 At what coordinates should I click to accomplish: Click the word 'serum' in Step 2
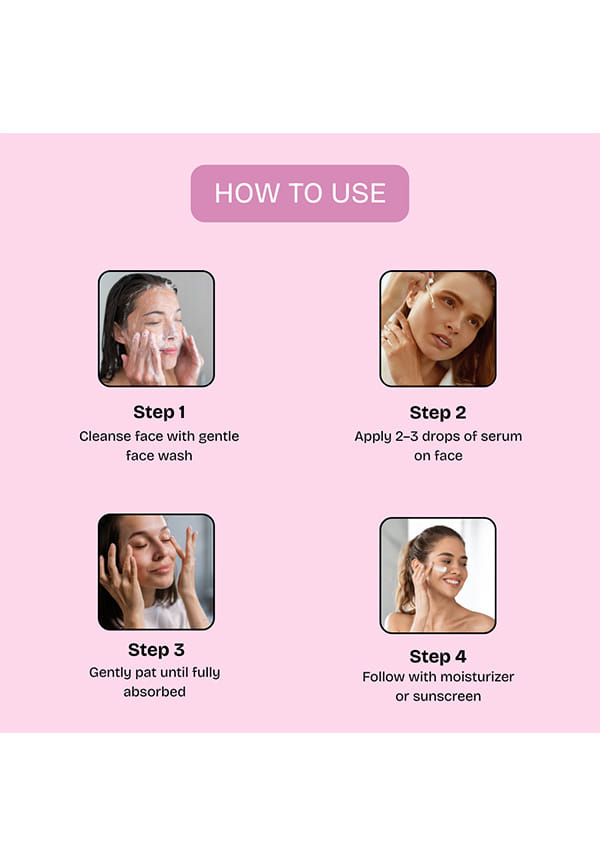[x=501, y=437]
